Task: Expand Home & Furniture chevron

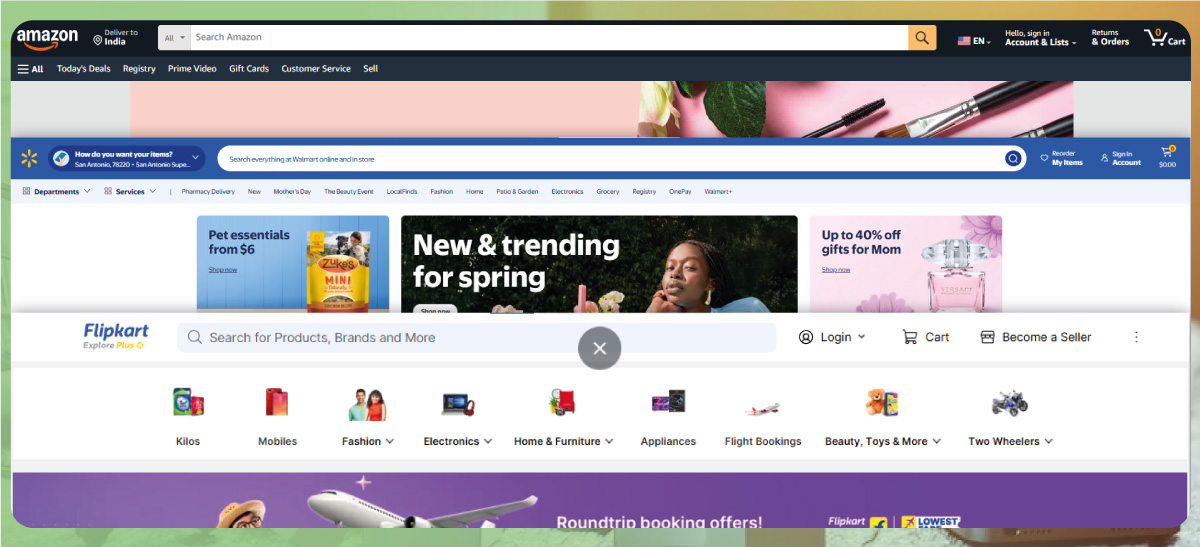Action: point(609,441)
